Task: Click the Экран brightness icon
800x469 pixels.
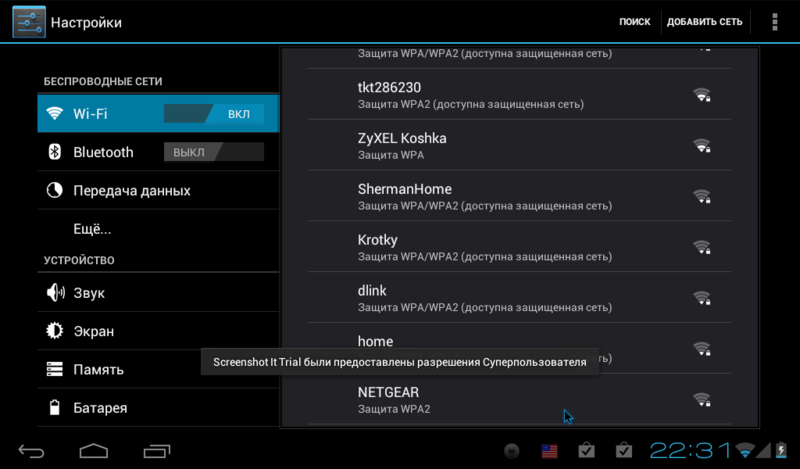Action: point(55,331)
